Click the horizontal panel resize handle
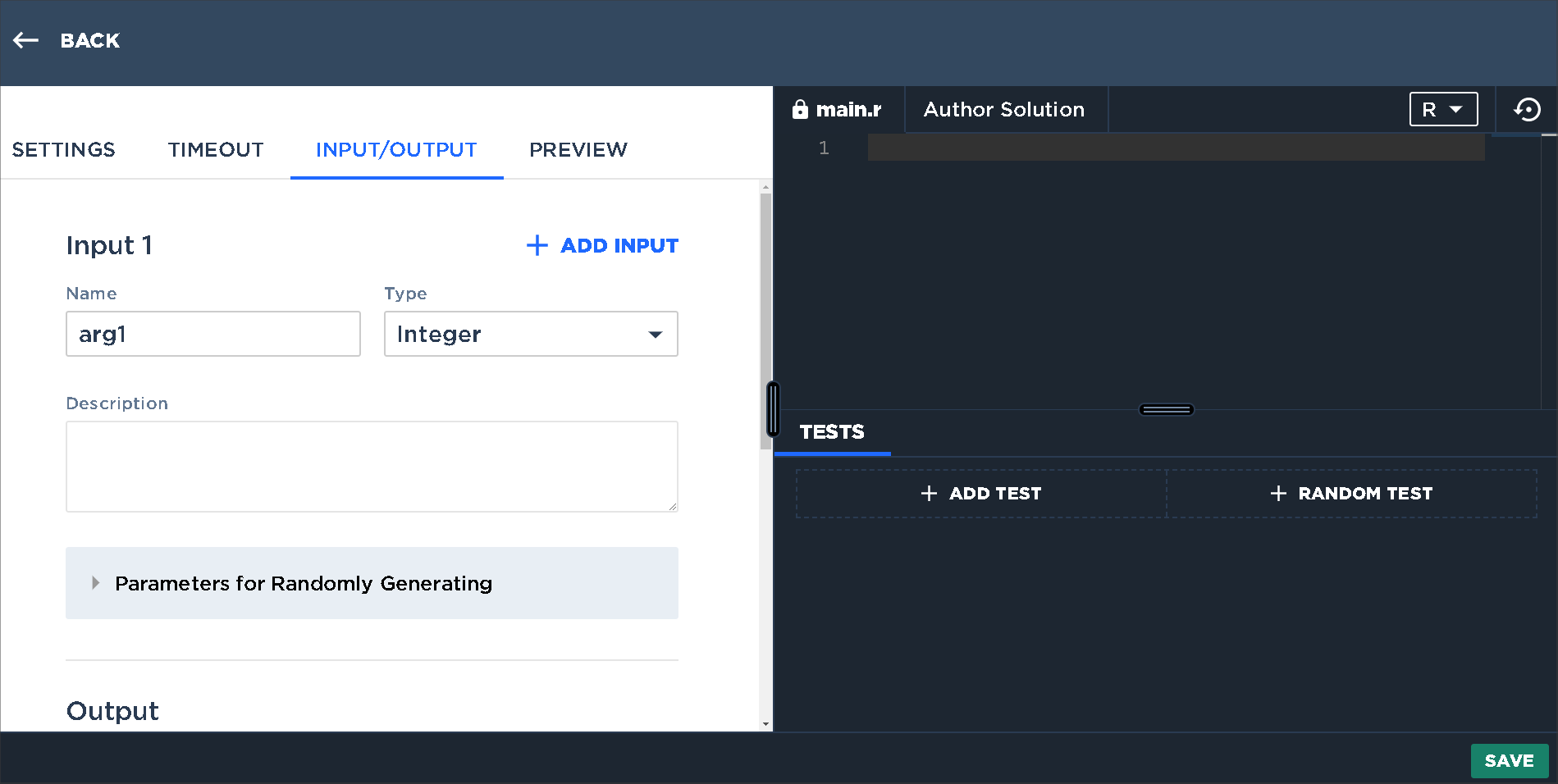 click(1166, 409)
